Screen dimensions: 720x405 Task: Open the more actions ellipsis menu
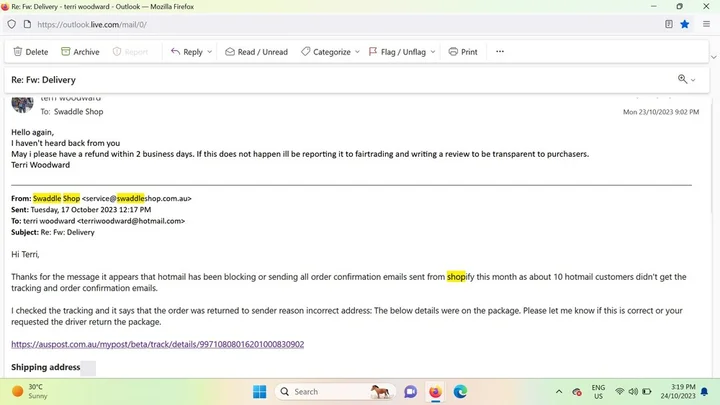click(500, 52)
